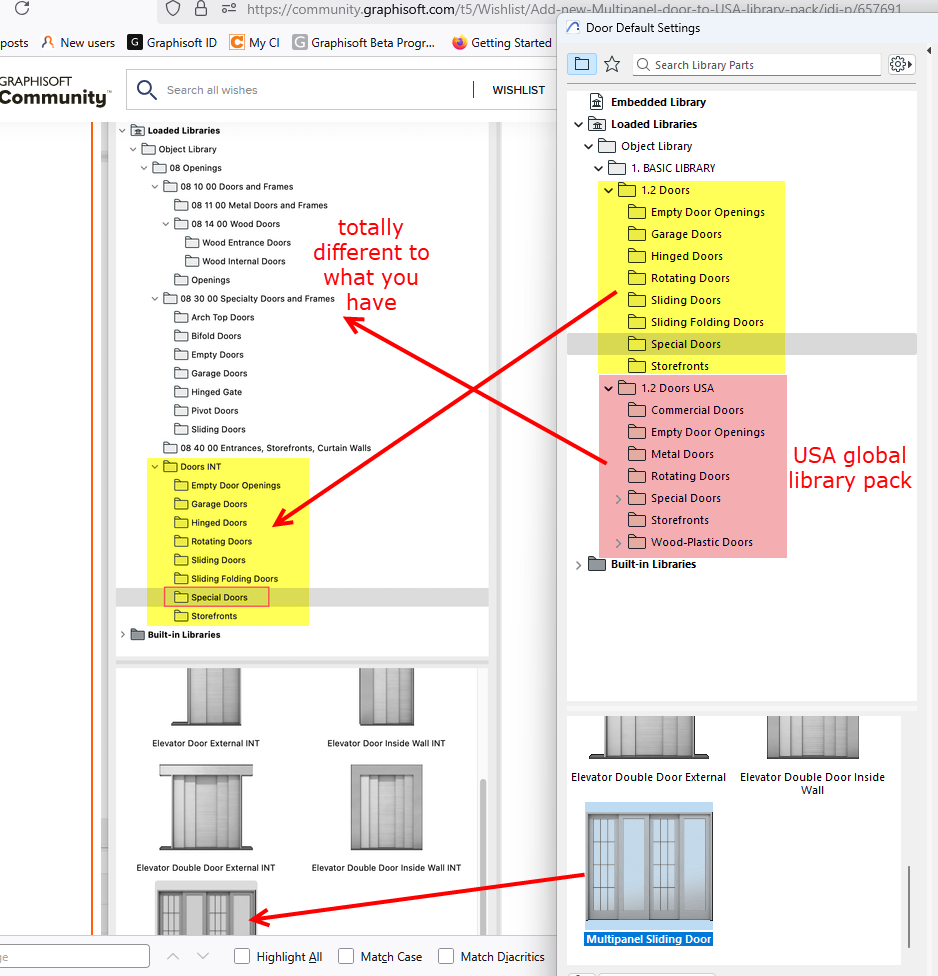Collapse 08 14 00 Wood Doors in webpage image
The width and height of the screenshot is (938, 976).
pyautogui.click(x=166, y=224)
